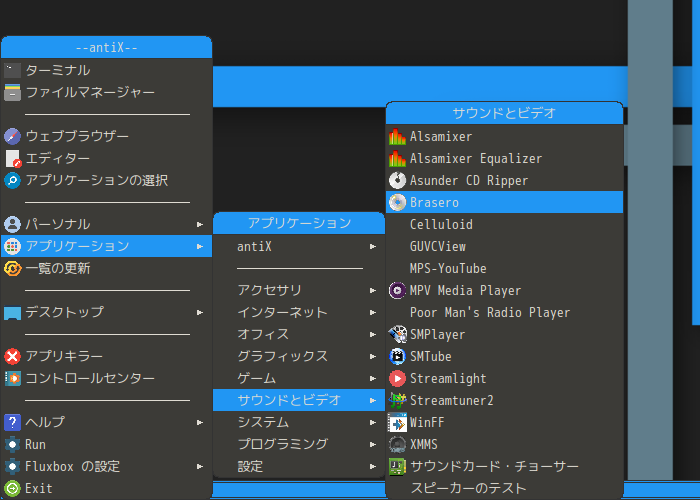Click the Exit text label
This screenshot has width=700, height=500.
coord(39,488)
